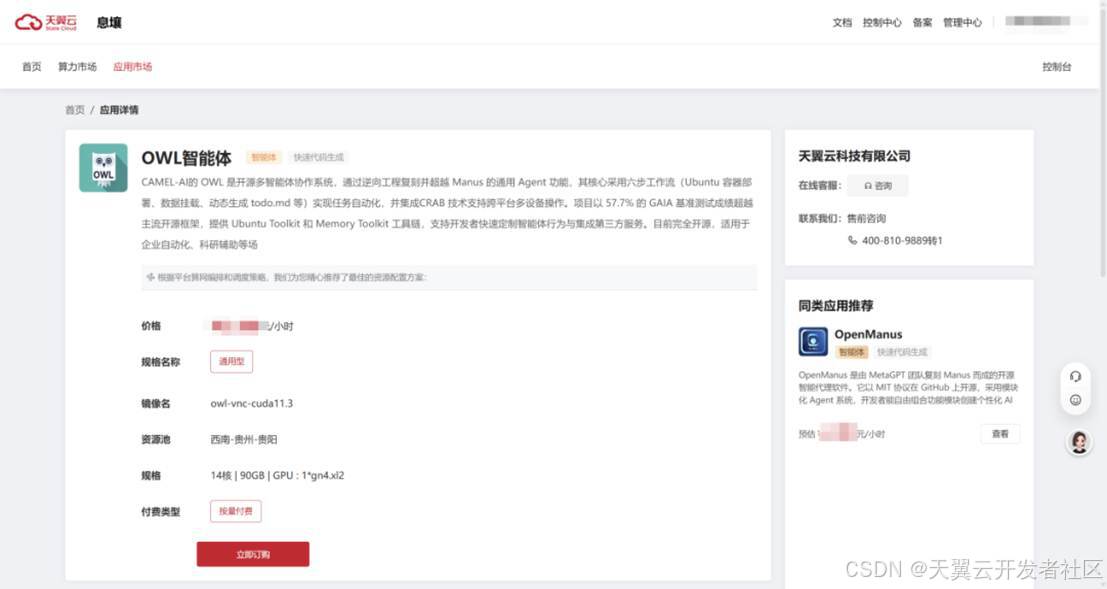Switch to the 算力市场 tab
Screen dimensions: 1107x589
(77, 67)
